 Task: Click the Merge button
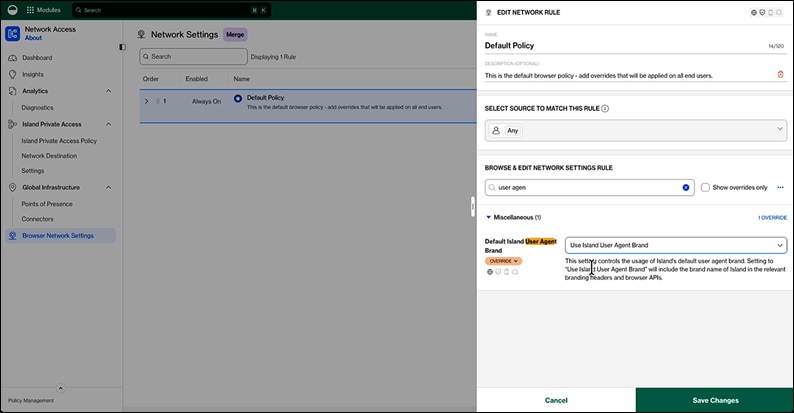click(235, 34)
